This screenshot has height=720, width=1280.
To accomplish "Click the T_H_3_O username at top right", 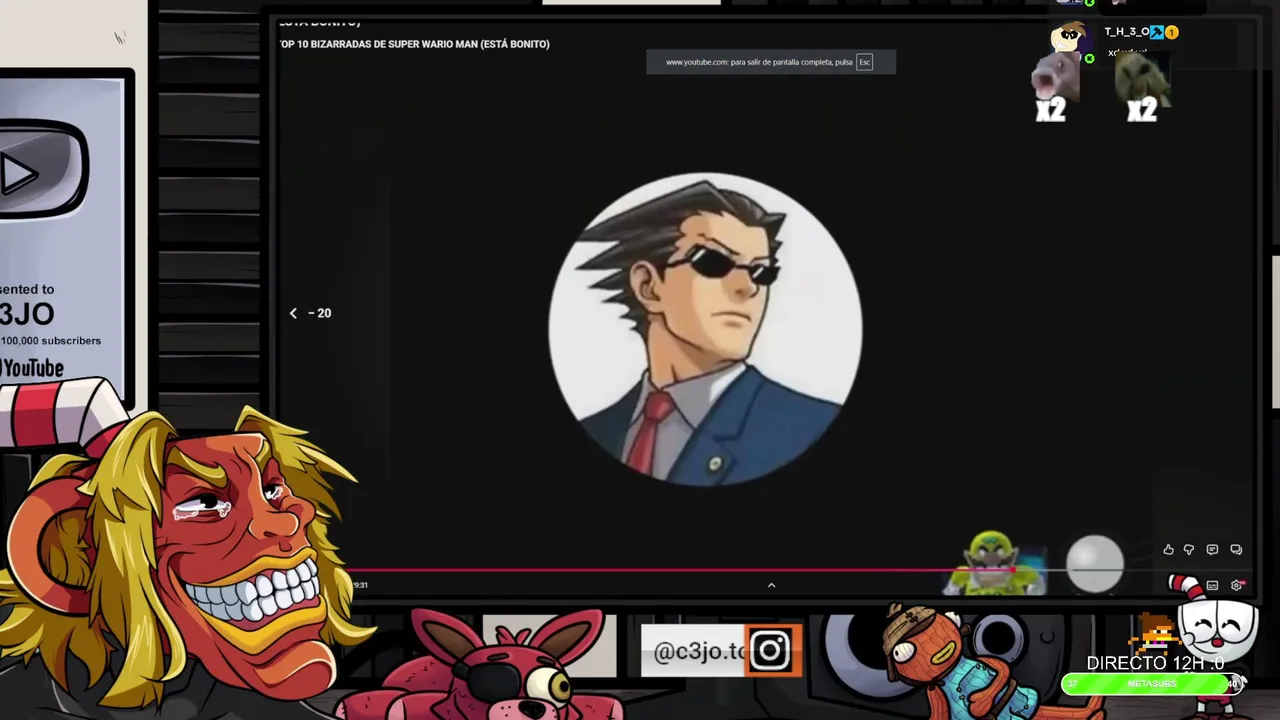I will 1127,32.
